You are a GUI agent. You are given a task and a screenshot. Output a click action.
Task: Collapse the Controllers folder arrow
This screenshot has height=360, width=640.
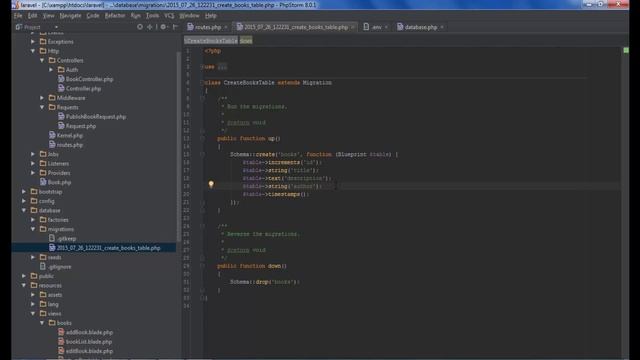pos(42,60)
